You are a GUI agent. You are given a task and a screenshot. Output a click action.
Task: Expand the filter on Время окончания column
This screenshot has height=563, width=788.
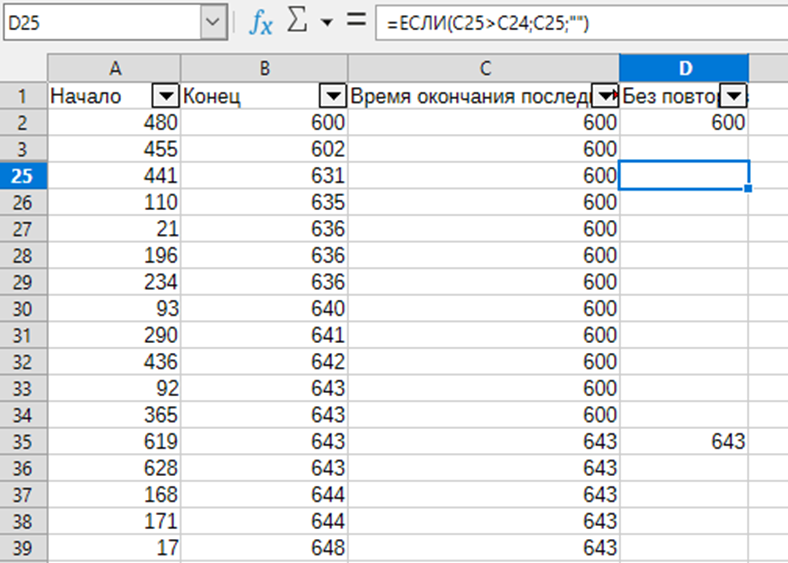pyautogui.click(x=606, y=96)
